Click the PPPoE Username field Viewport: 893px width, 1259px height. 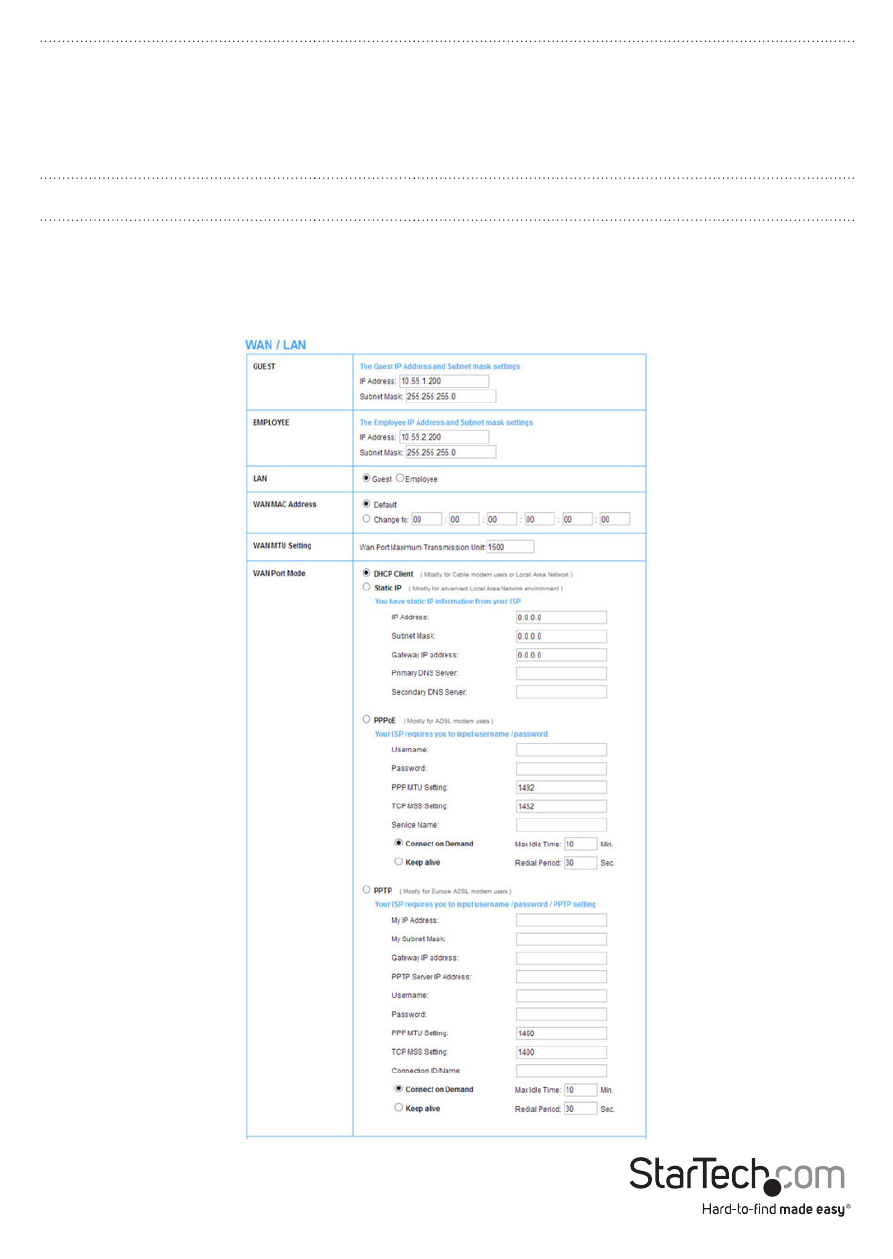(561, 749)
